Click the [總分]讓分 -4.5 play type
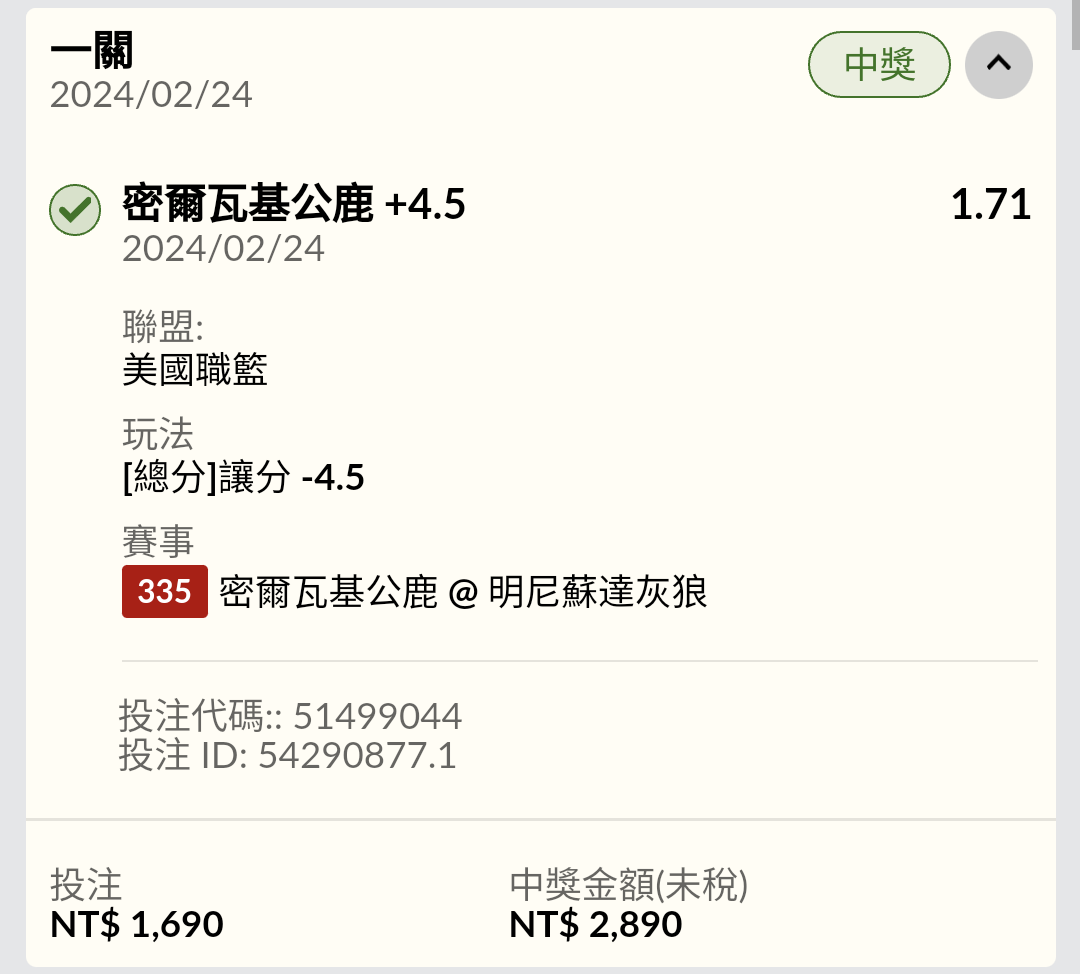 pyautogui.click(x=243, y=477)
